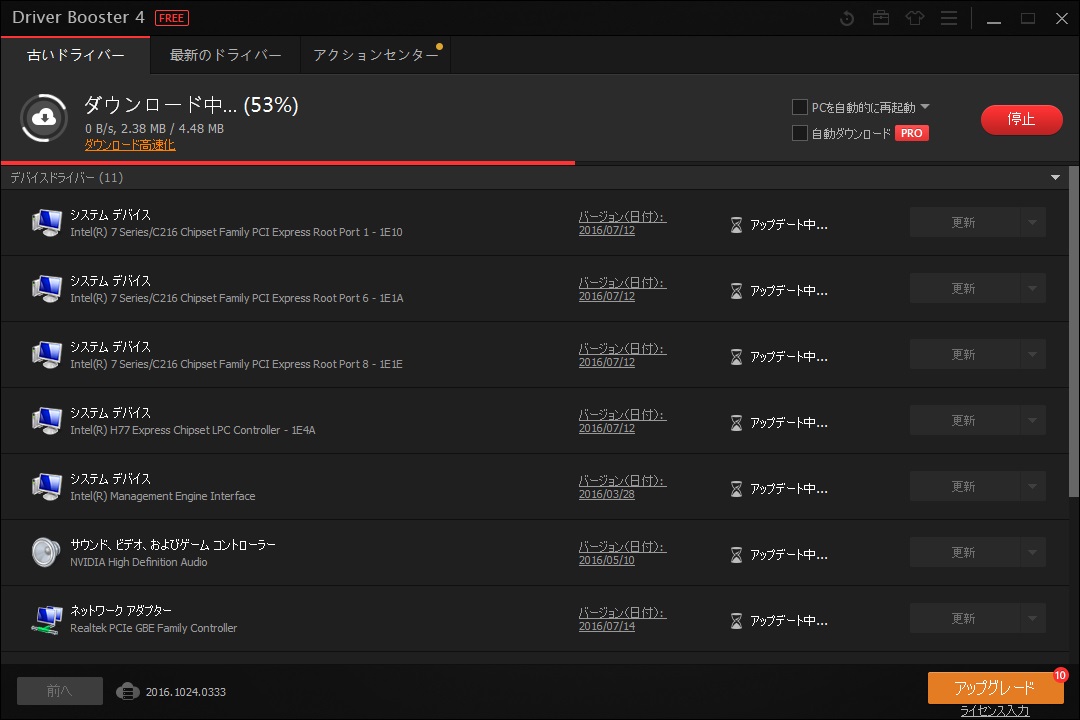Click hourglass icon in Realtek PCIe GBE row
The width and height of the screenshot is (1080, 720).
(736, 621)
